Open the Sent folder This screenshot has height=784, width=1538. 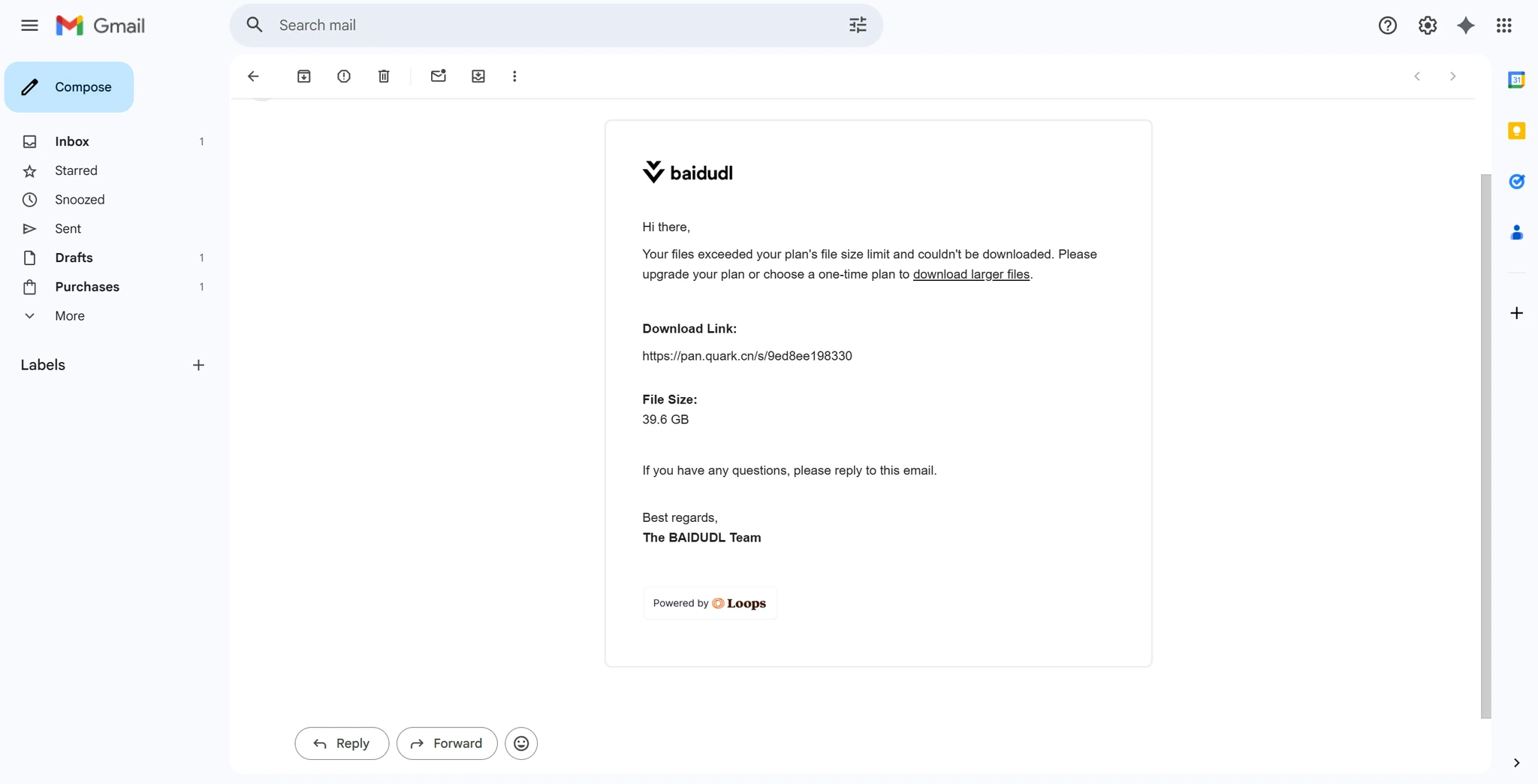tap(68, 229)
